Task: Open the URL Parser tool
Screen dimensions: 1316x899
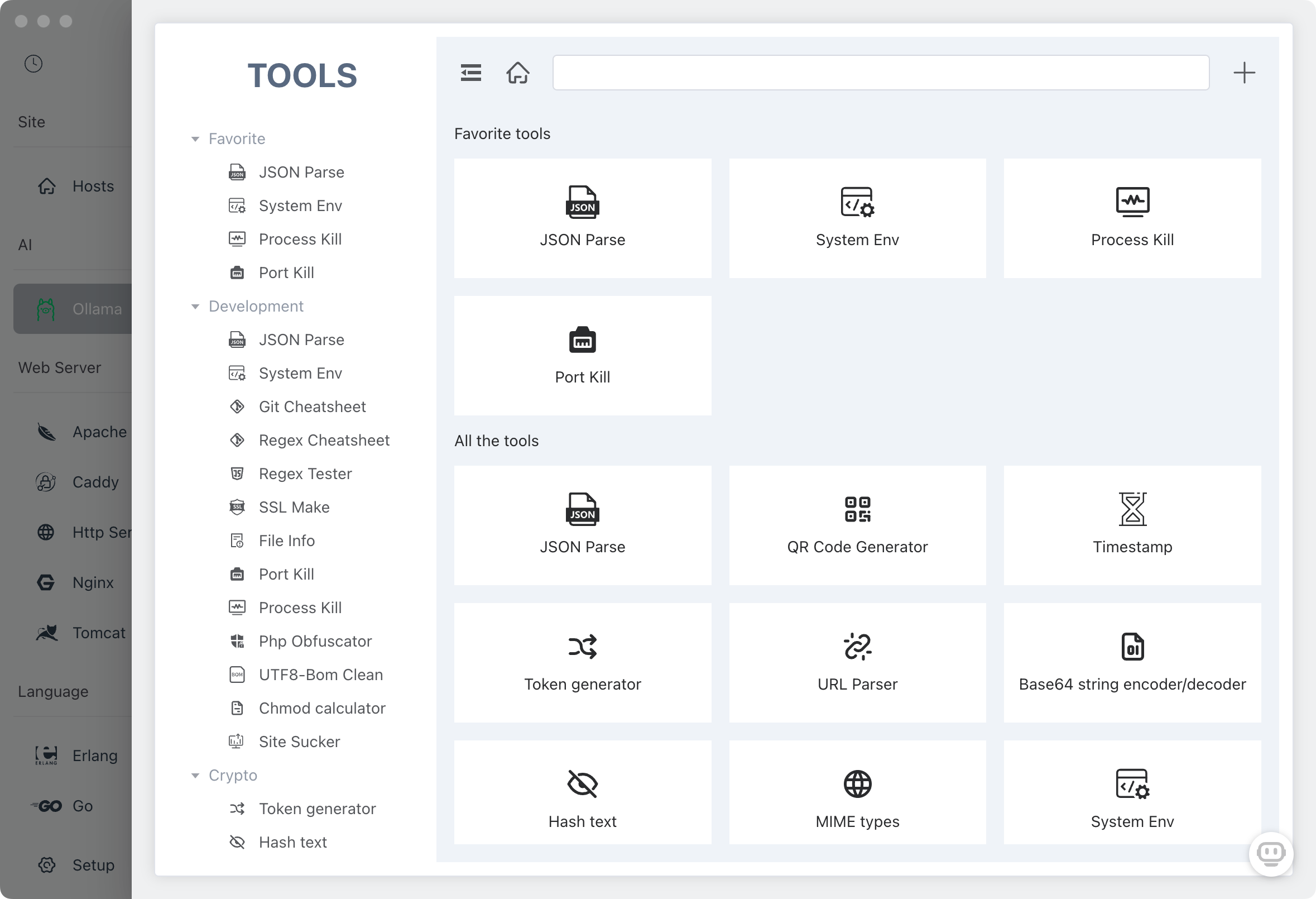Action: point(857,663)
